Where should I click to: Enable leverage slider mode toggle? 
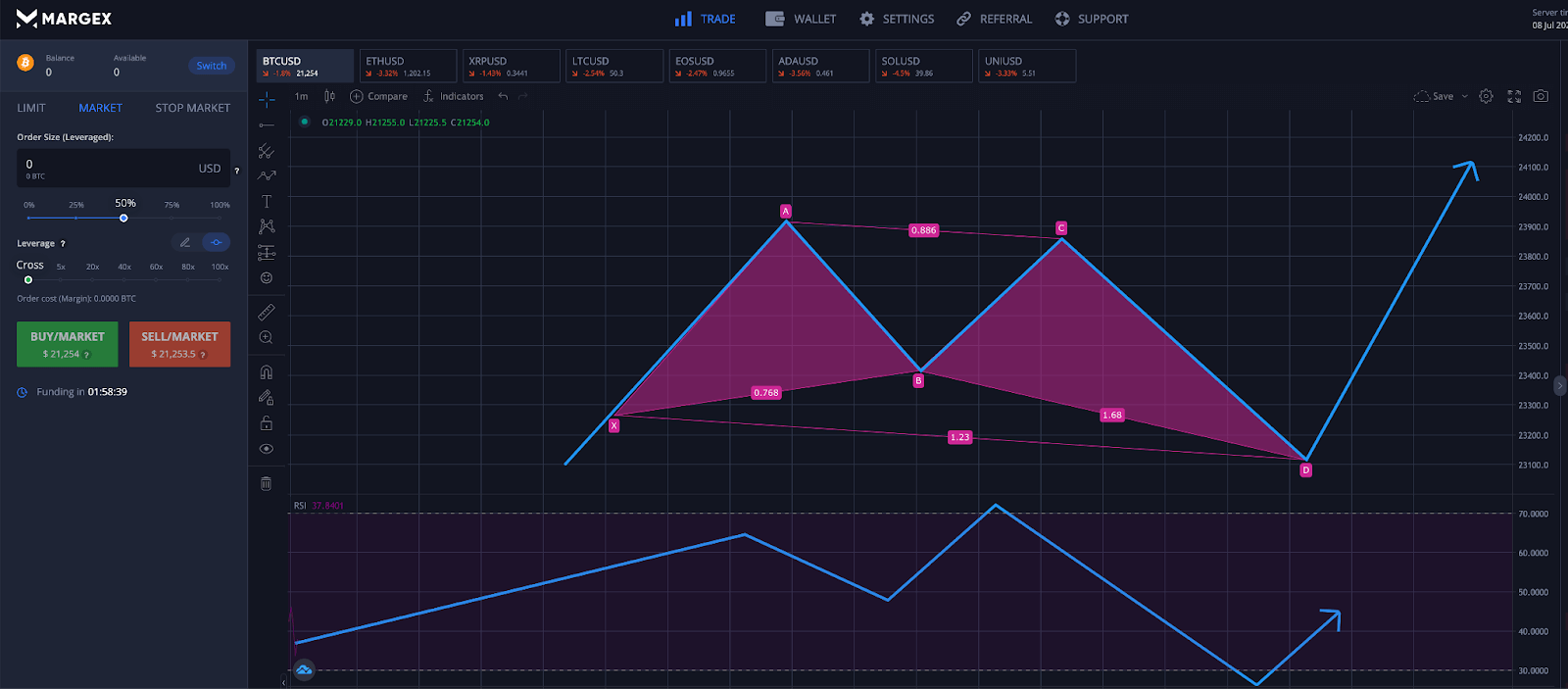pos(216,242)
